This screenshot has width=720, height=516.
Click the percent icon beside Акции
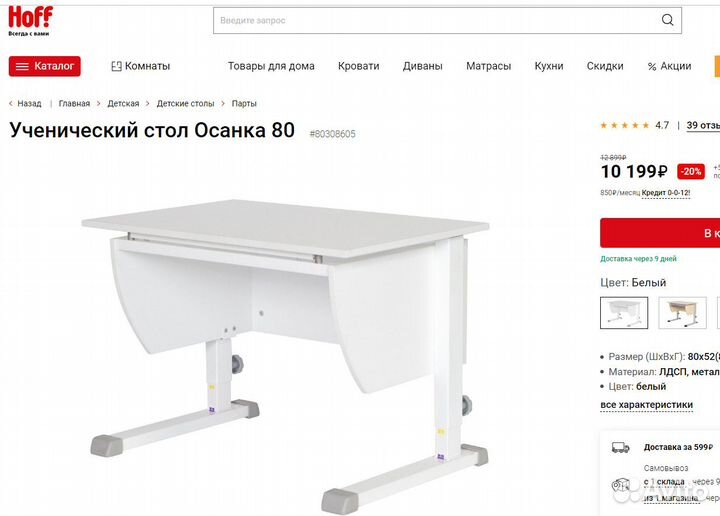click(x=652, y=66)
